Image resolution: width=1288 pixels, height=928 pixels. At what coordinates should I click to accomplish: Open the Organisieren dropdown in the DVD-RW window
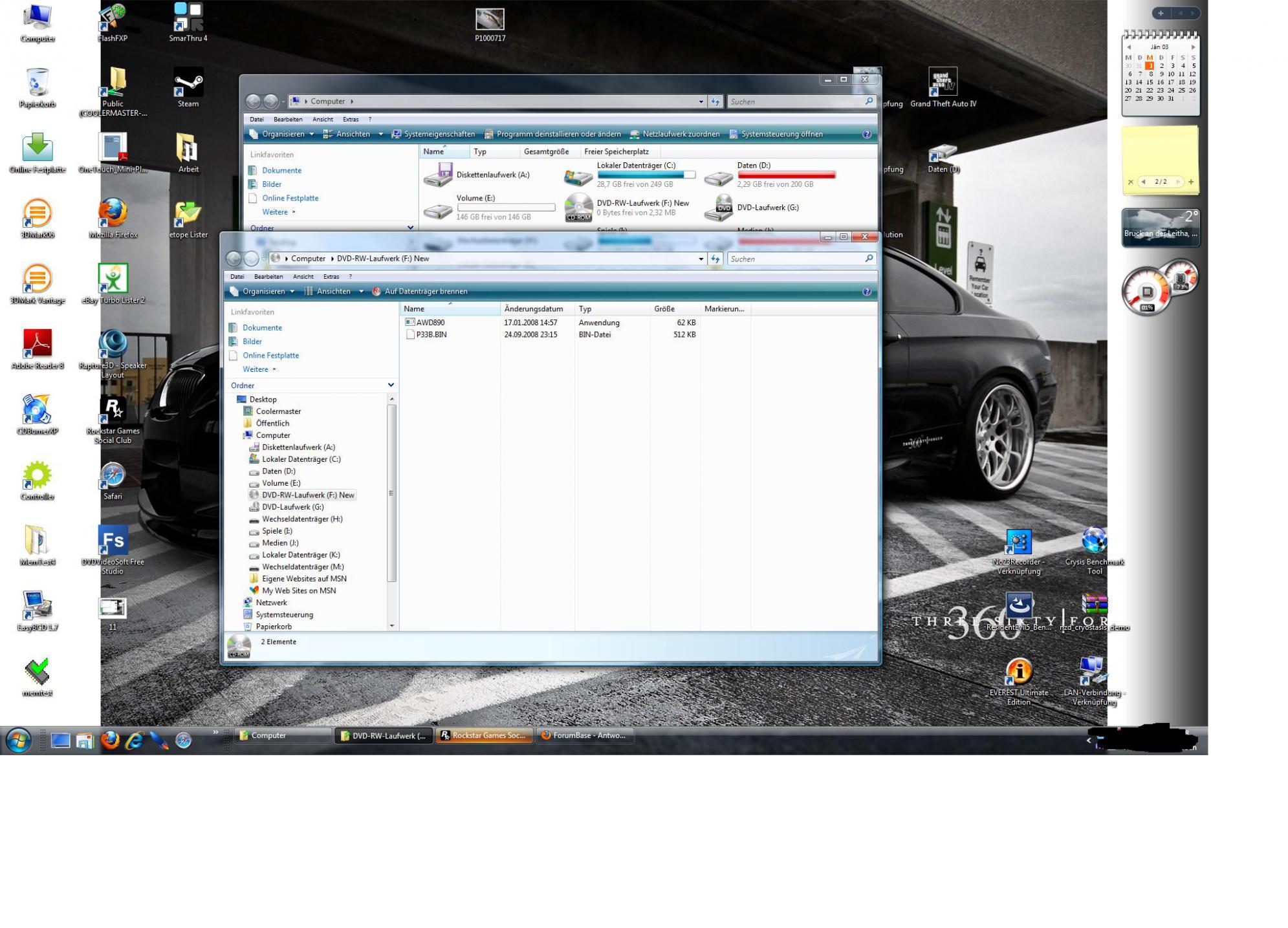tap(263, 292)
